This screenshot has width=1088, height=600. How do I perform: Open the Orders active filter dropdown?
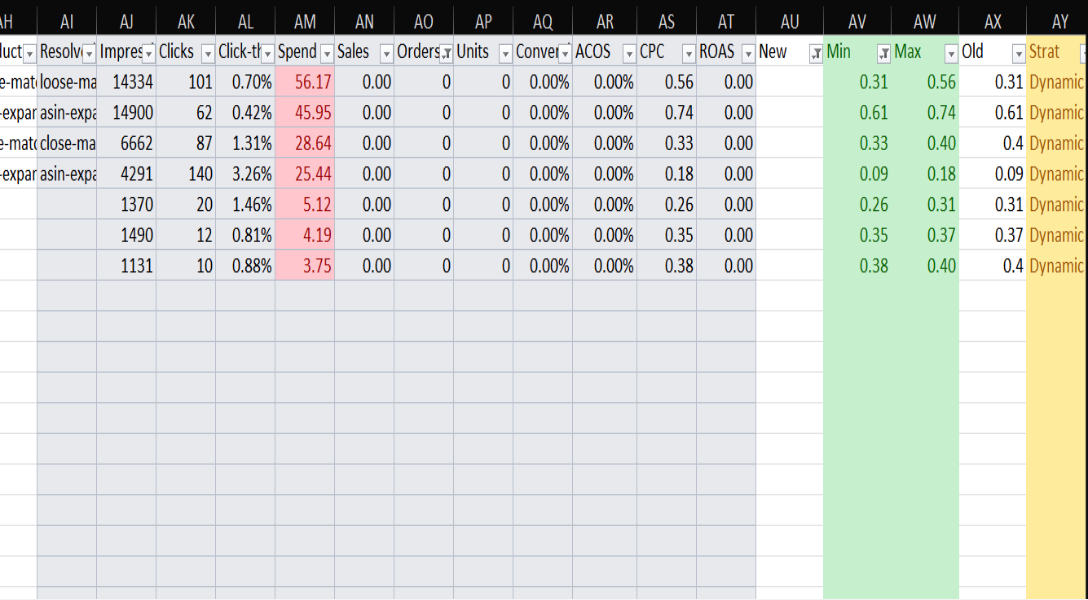click(446, 53)
